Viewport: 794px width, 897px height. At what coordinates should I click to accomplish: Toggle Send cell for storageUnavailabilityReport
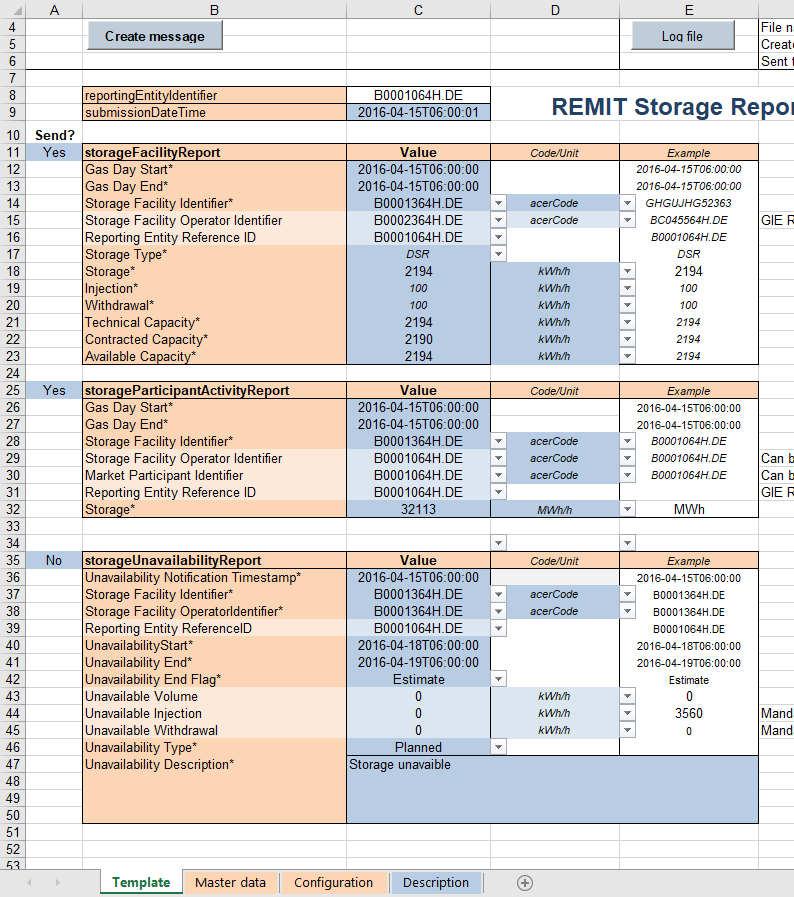click(x=52, y=561)
